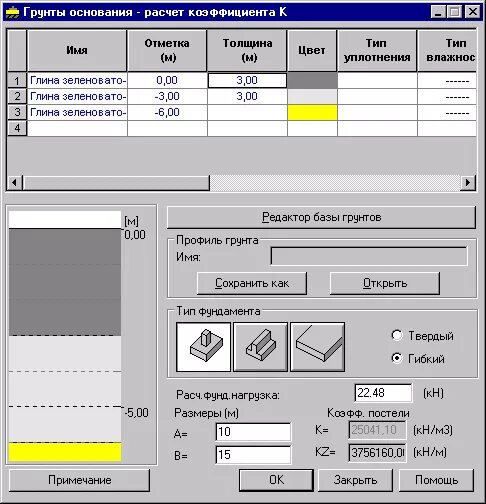Click the 0,00 elevation cell
The image size is (486, 504).
coord(167,80)
